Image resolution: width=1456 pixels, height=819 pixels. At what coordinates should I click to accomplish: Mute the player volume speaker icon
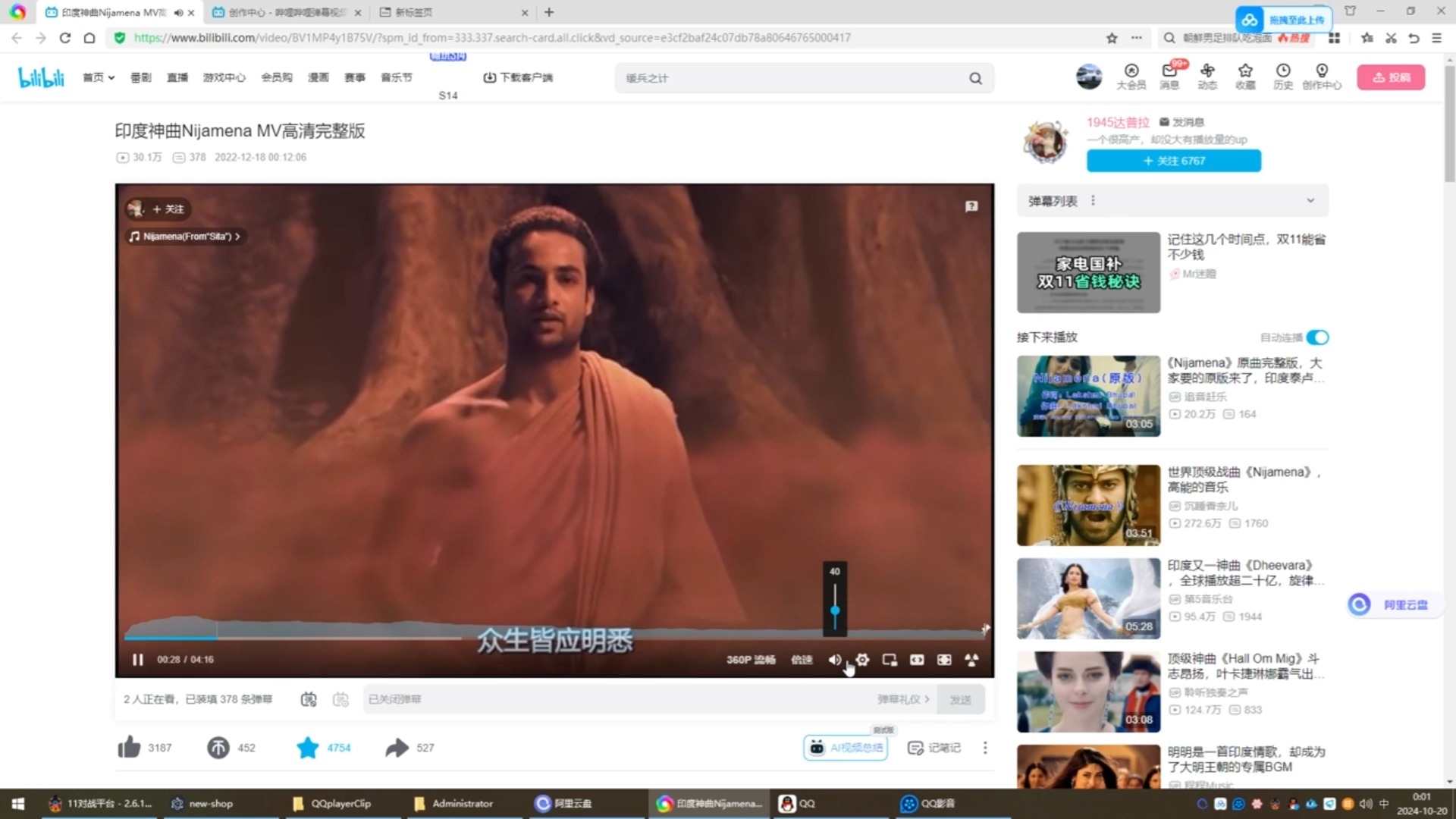[834, 660]
